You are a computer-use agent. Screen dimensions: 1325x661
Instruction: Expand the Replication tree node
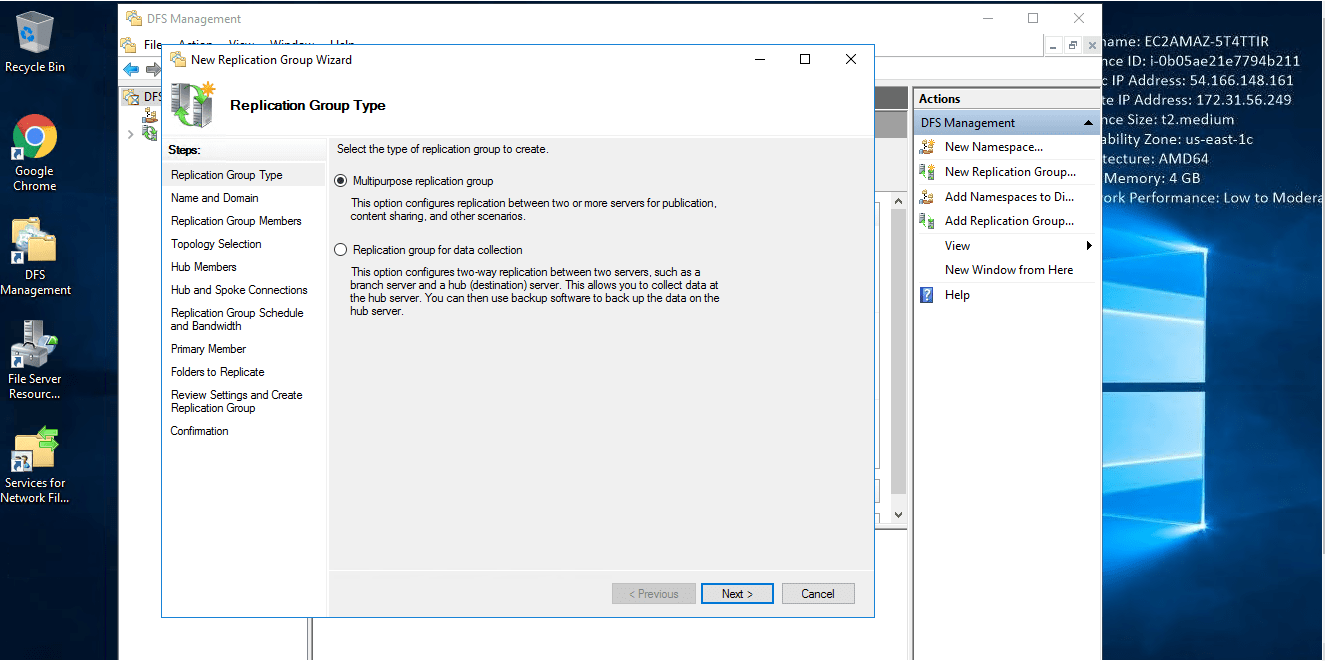[130, 134]
